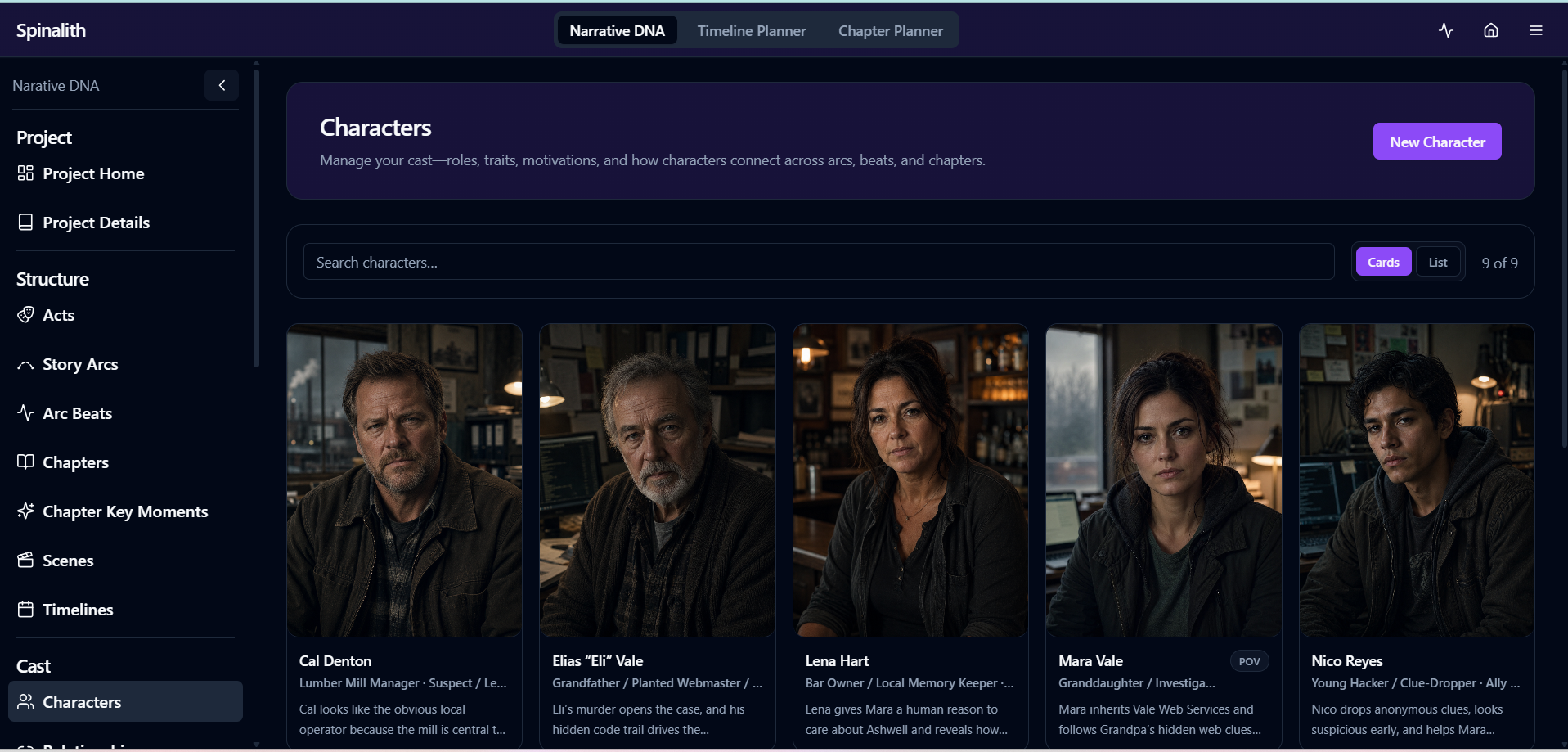This screenshot has height=752, width=1568.
Task: Open Cal Denton's portrait thumbnail
Action: (x=404, y=480)
